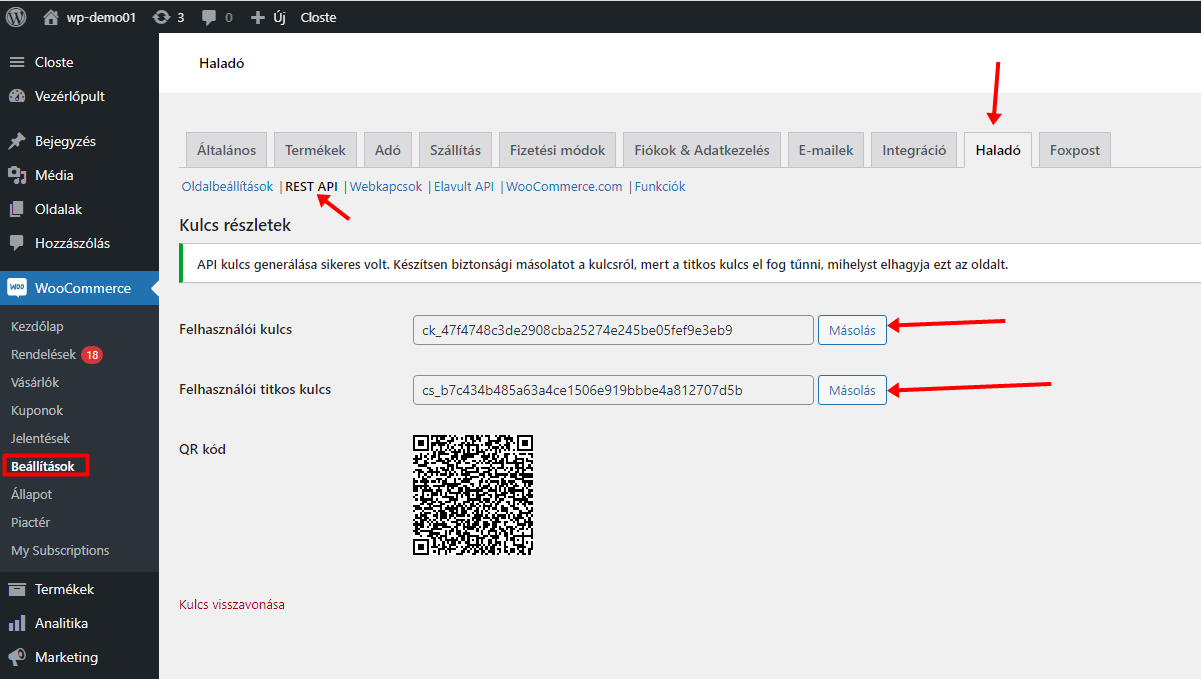The height and width of the screenshot is (679, 1201).
Task: Open the Webkapcsok sub-section link
Action: 386,187
